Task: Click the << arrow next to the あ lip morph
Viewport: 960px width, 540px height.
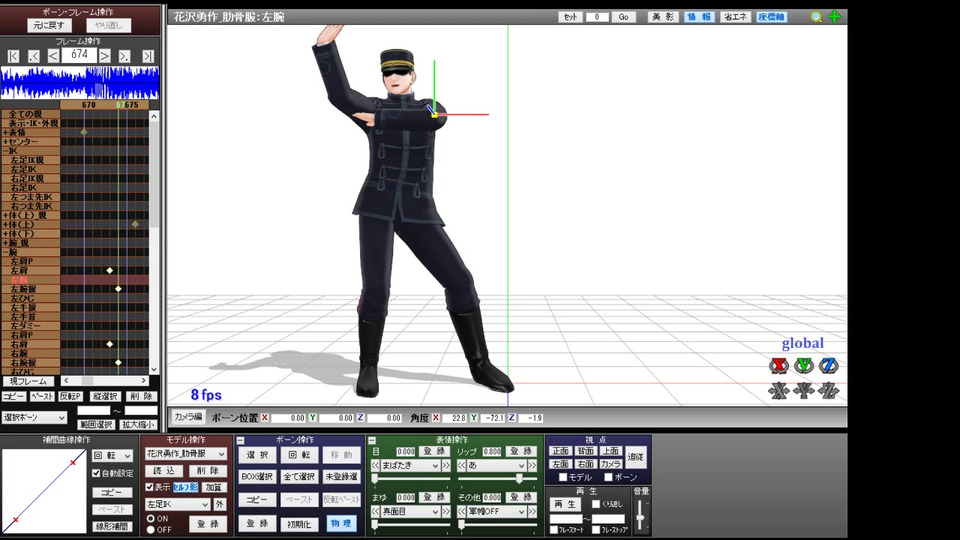Action: (x=462, y=466)
